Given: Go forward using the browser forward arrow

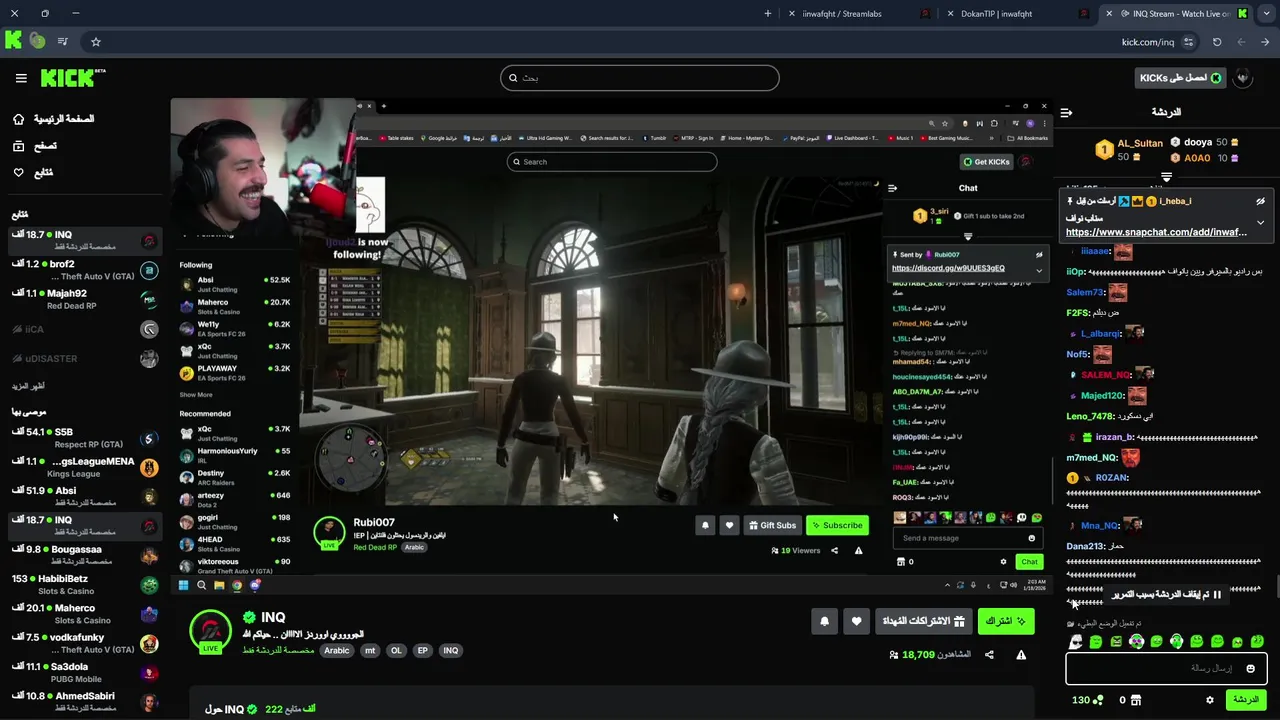Looking at the screenshot, I should (1241, 42).
